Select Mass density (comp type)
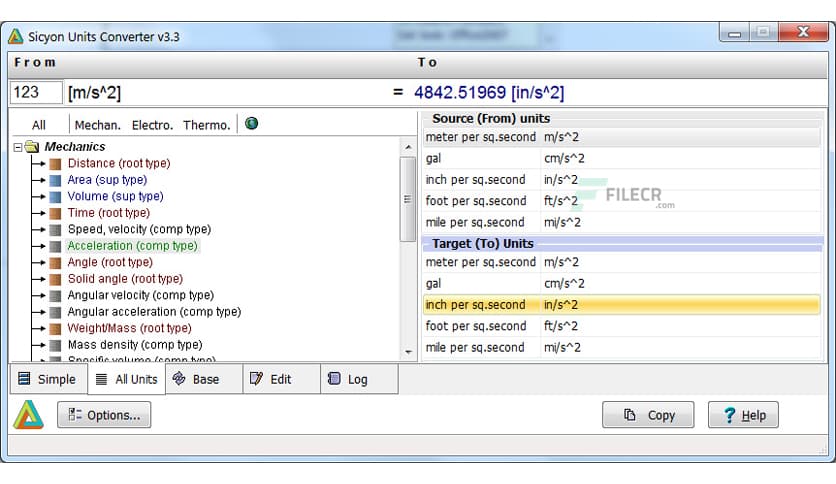The image size is (836, 484). [135, 345]
